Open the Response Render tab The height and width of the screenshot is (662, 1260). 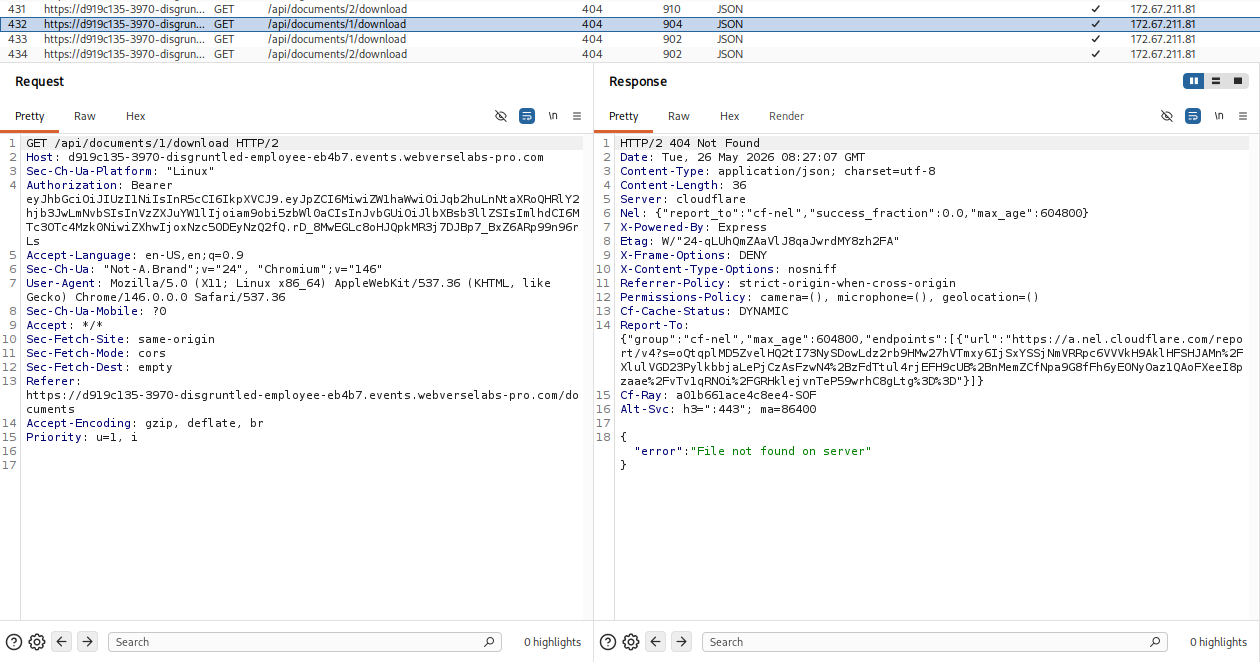coord(787,116)
